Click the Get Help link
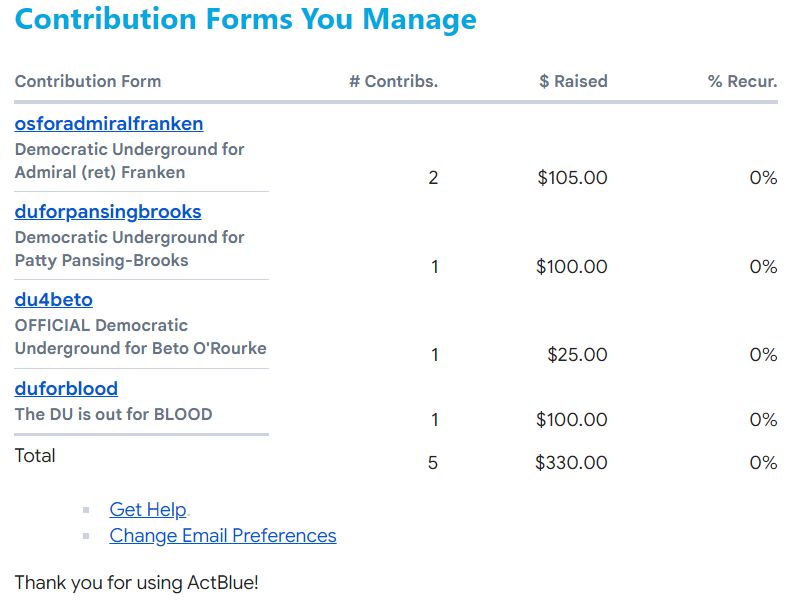The image size is (789, 601). click(x=148, y=509)
